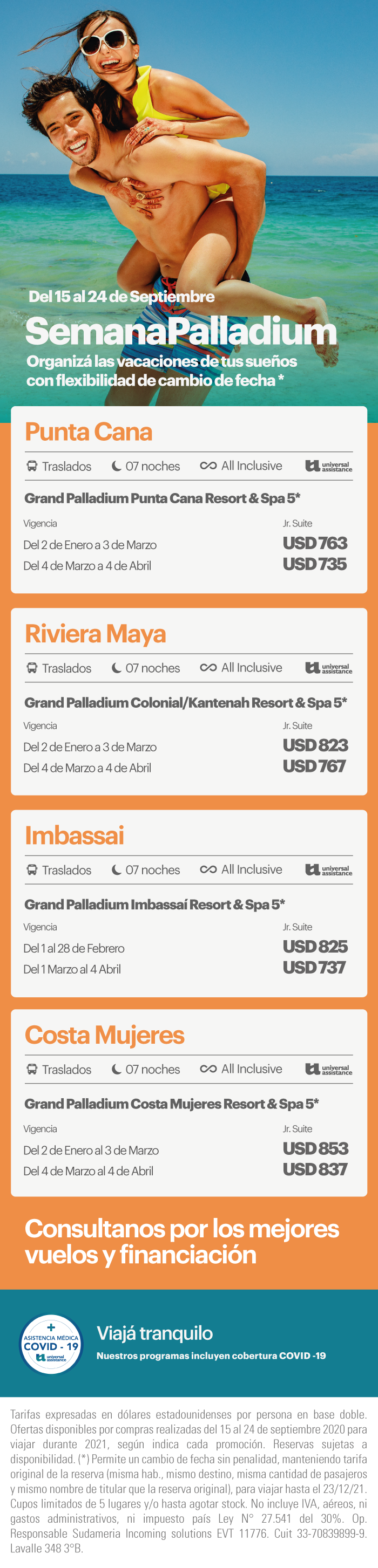Click the bus icon in Punta Cana card
Viewport: 378px width, 1568px height.
click(x=32, y=466)
